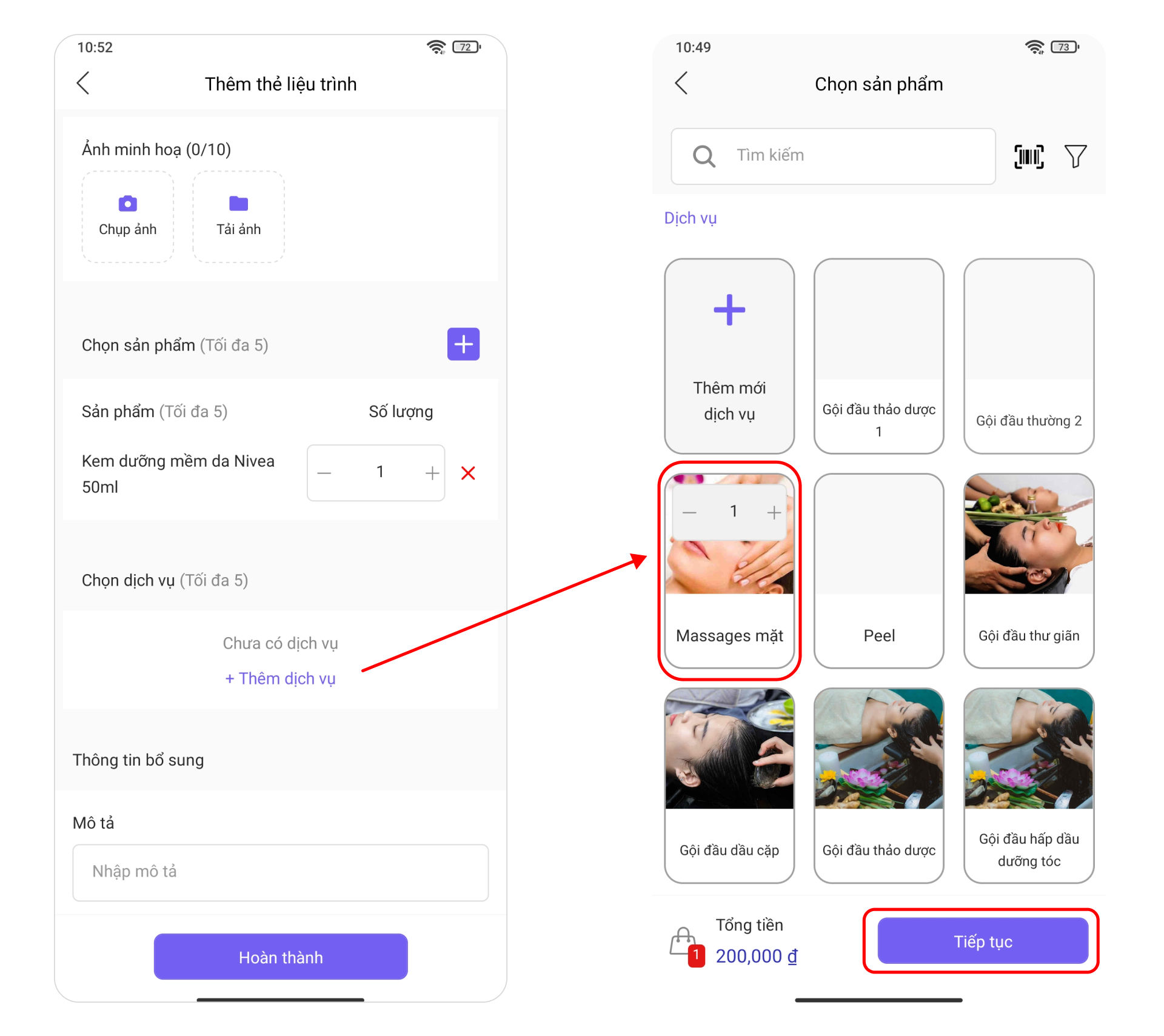
Task: Decrease Nivea product quantity with minus
Action: 324,473
